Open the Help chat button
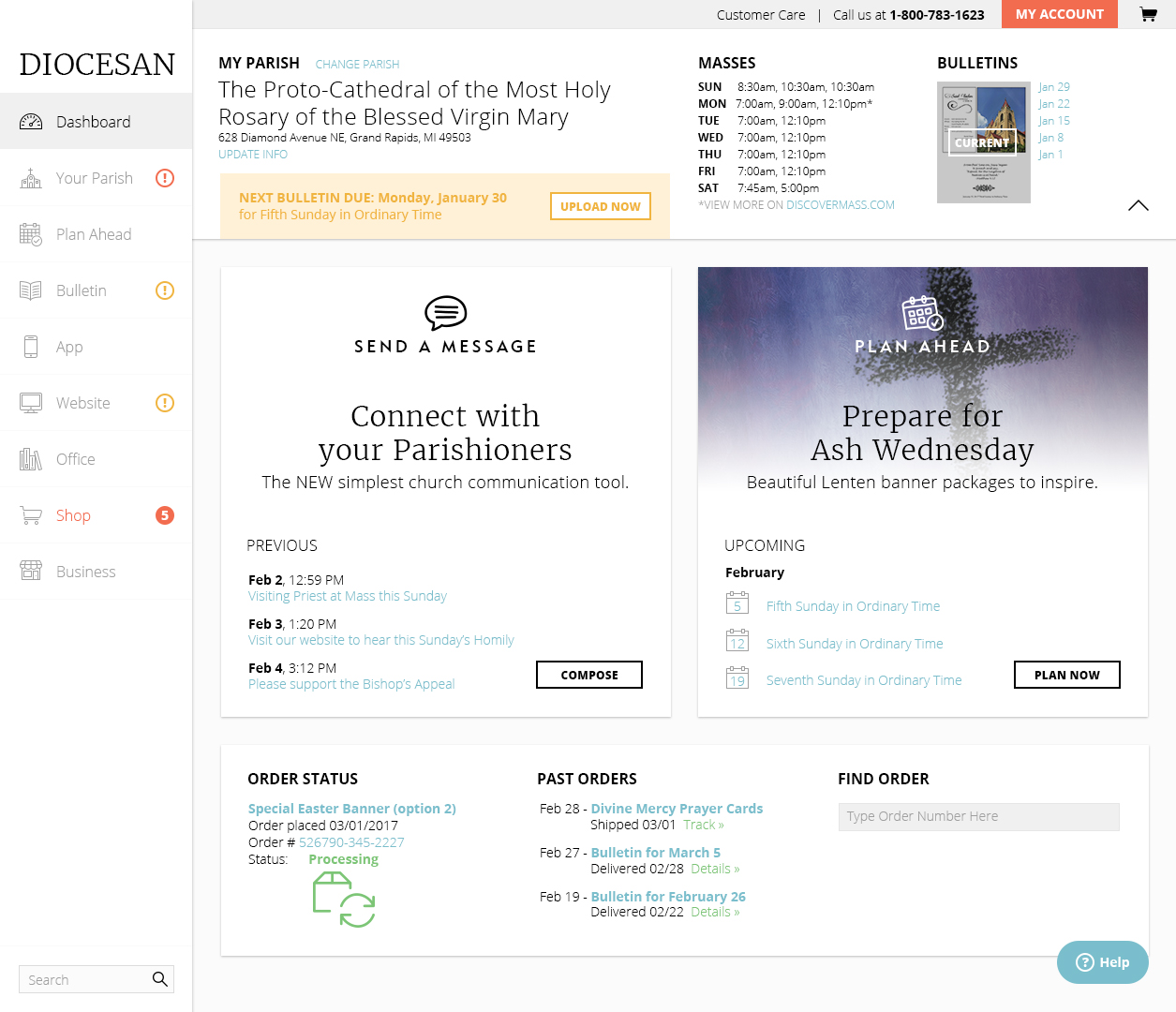The height and width of the screenshot is (1012, 1176). tap(1102, 962)
